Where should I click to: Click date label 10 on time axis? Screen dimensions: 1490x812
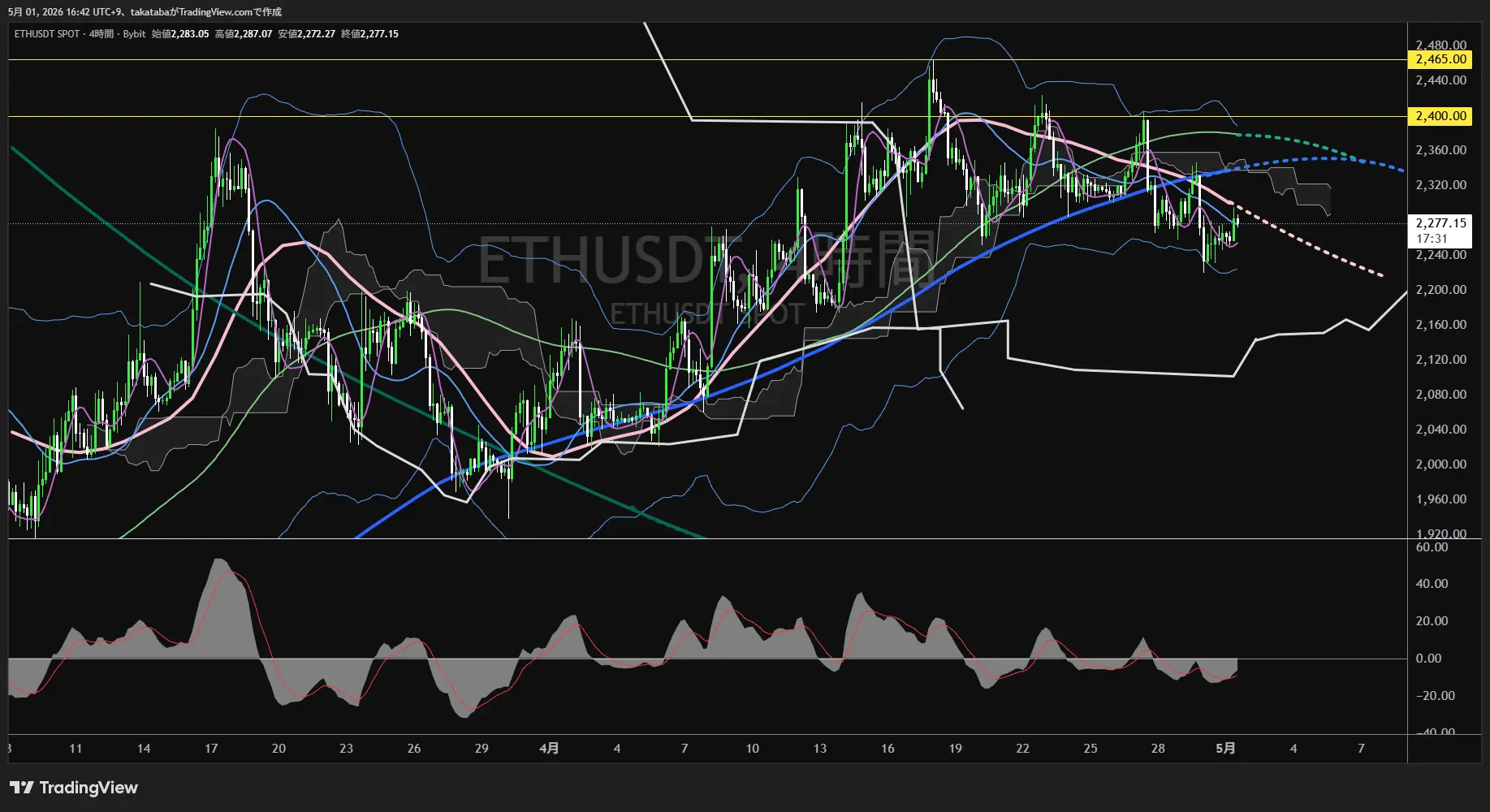click(x=753, y=749)
